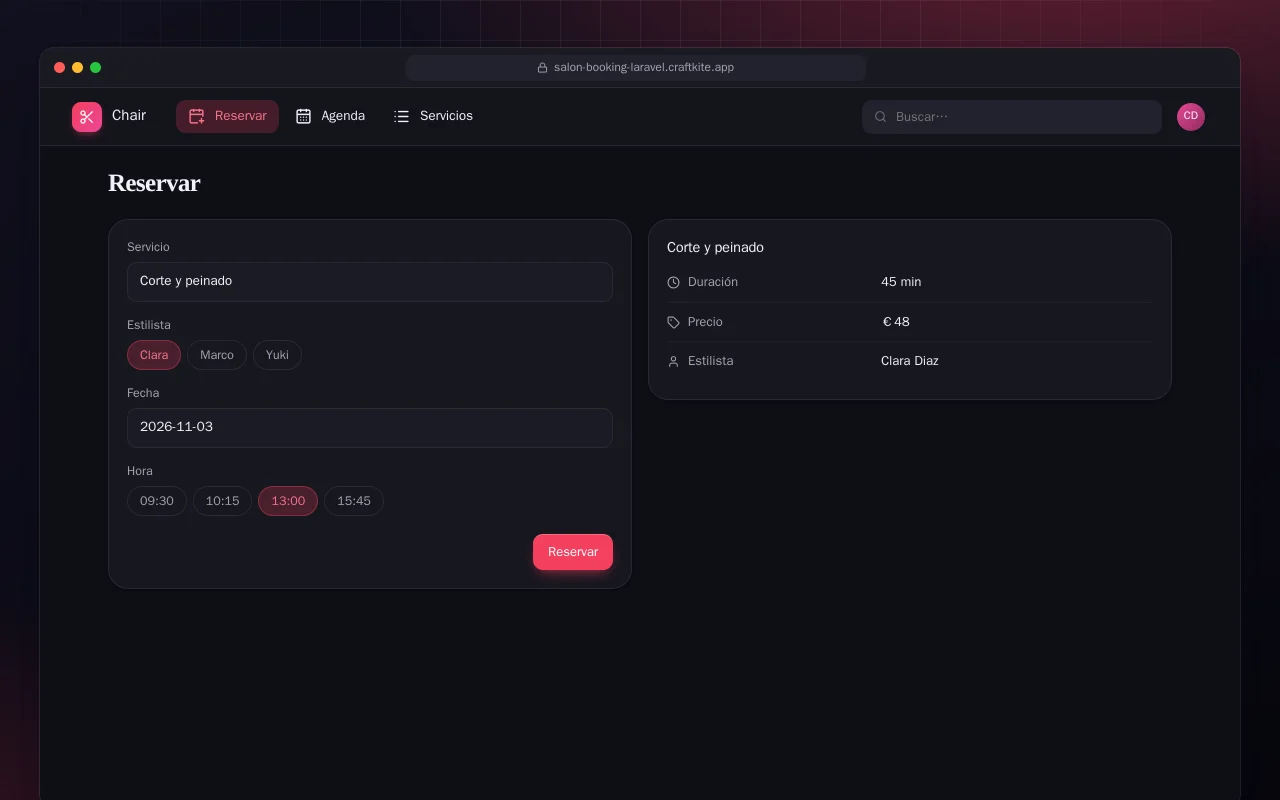Select the 13:00 time slot
The width and height of the screenshot is (1280, 800).
[288, 501]
